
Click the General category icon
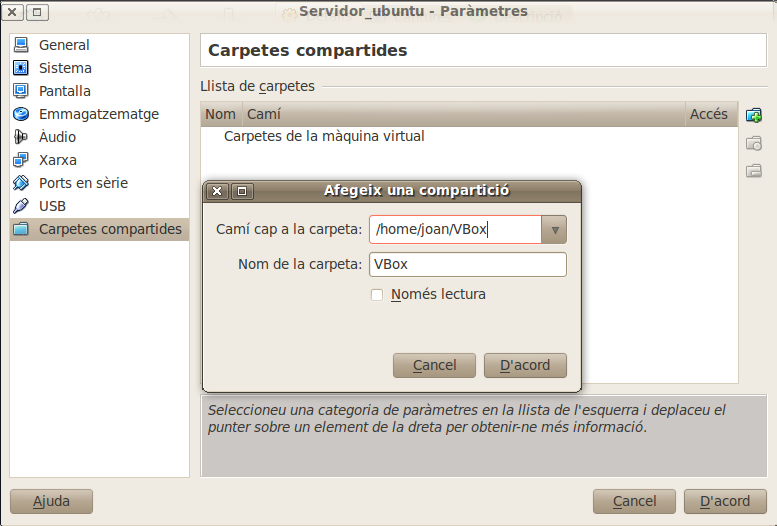21,45
